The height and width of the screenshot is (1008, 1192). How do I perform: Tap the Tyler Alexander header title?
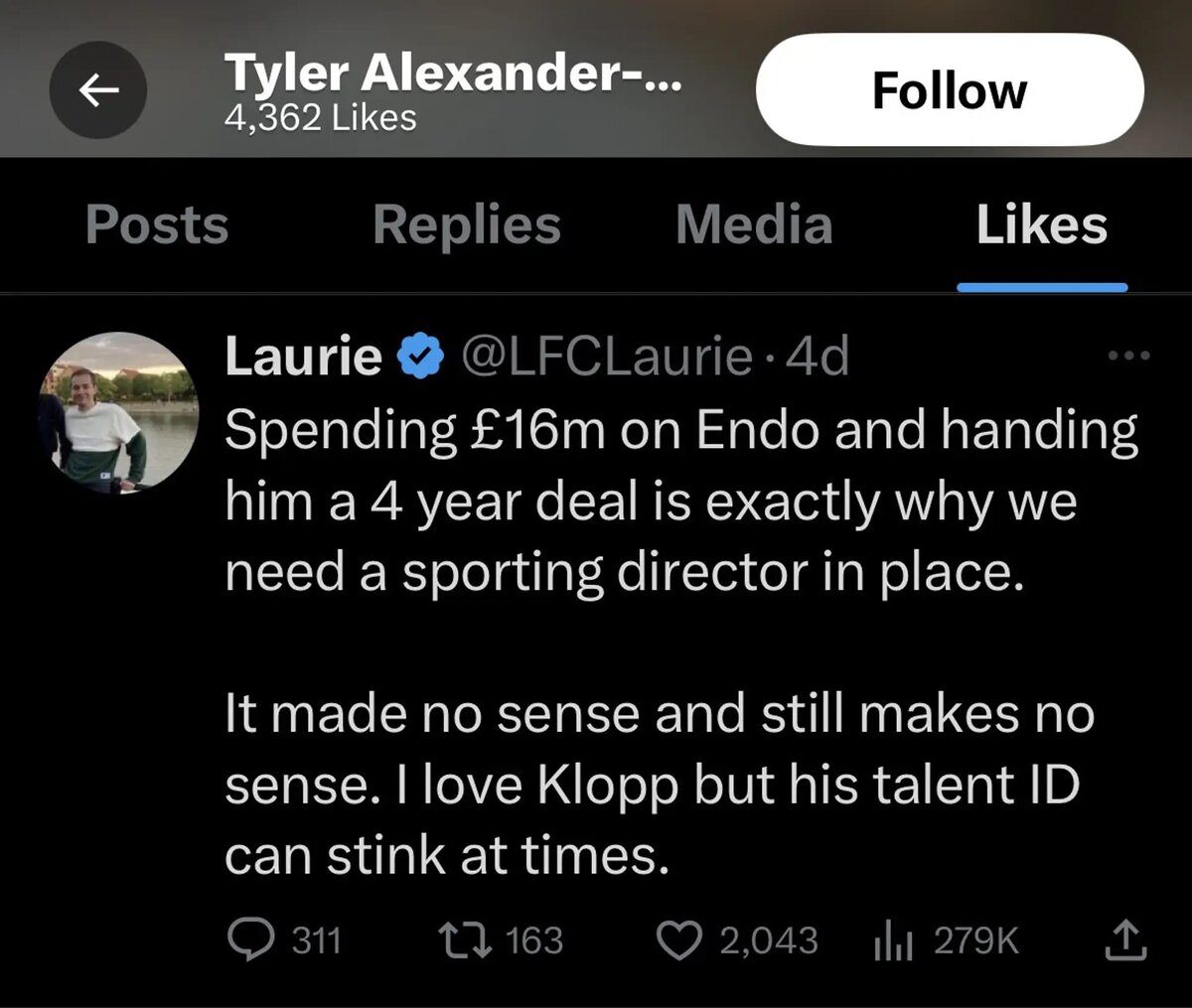point(453,72)
